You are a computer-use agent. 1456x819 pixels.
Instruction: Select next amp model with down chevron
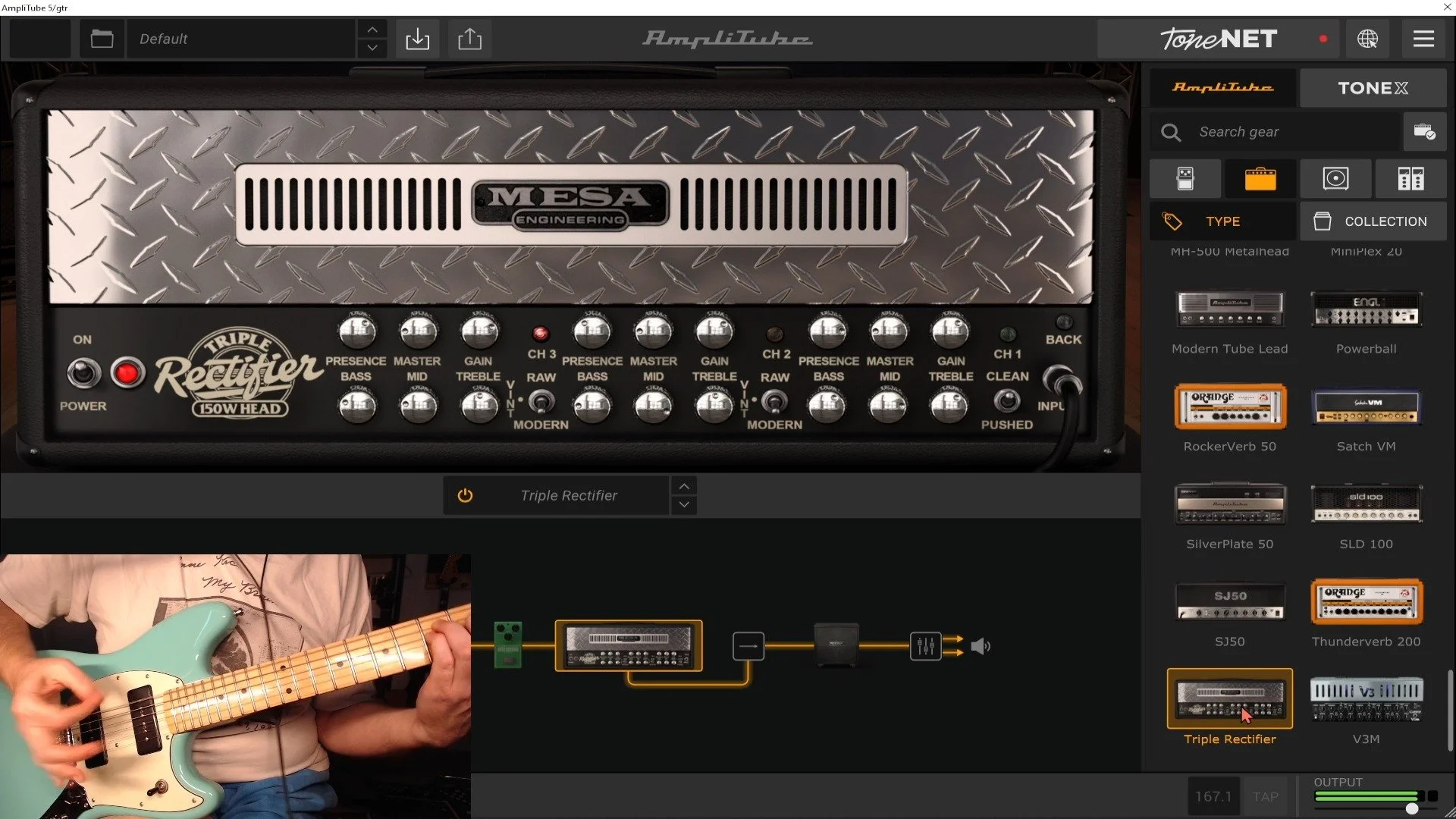[x=684, y=505]
